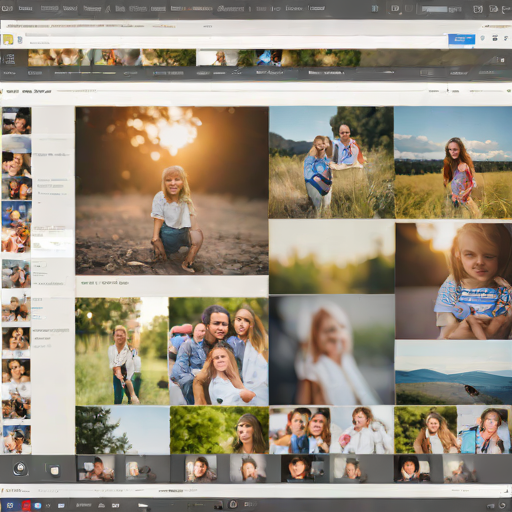Select the third thumbnail in the bottom filmstrip

(x=201, y=469)
